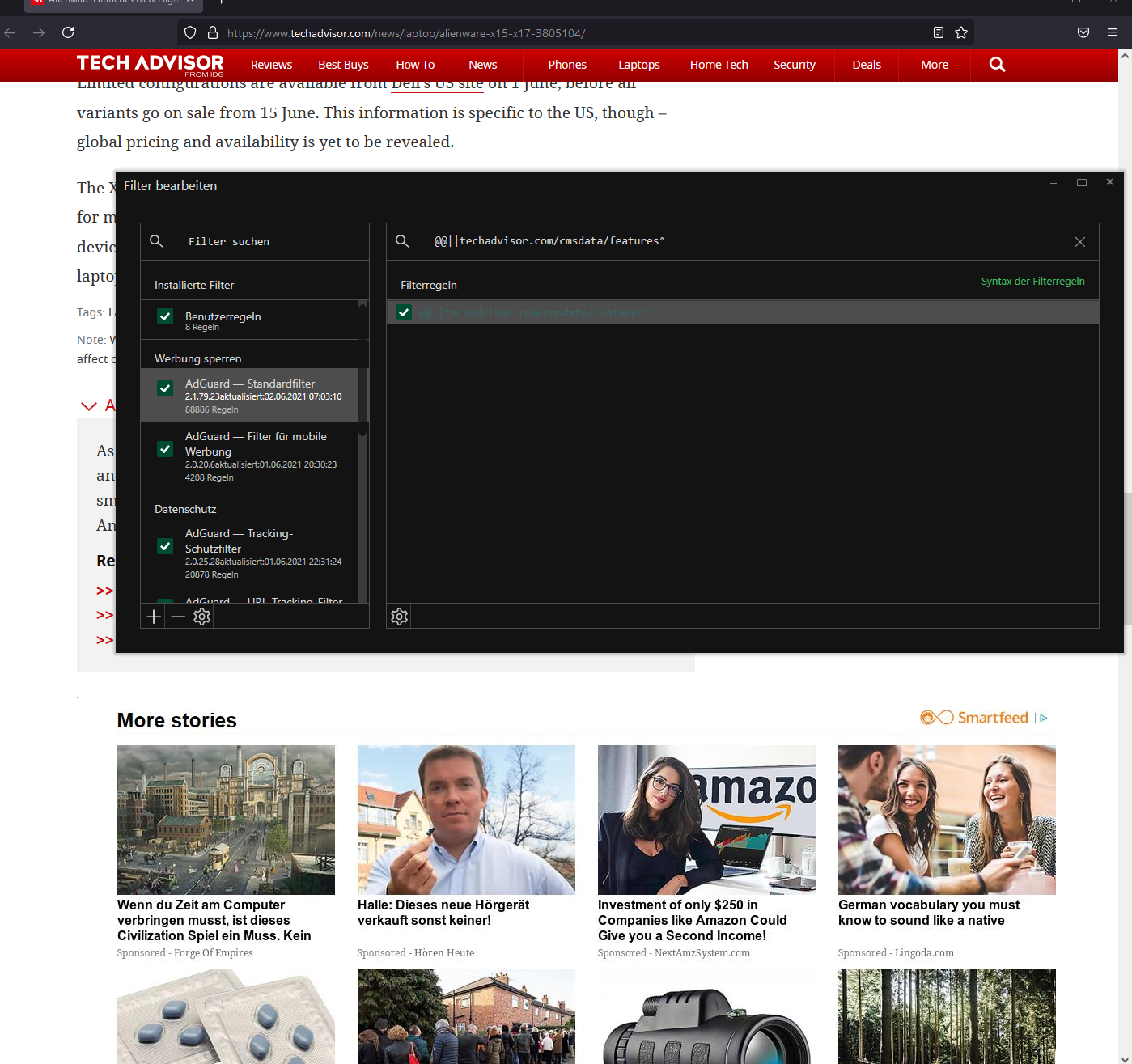Viewport: 1132px width, 1064px height.
Task: Disable the Benutzerregeln filter
Action: (164, 318)
